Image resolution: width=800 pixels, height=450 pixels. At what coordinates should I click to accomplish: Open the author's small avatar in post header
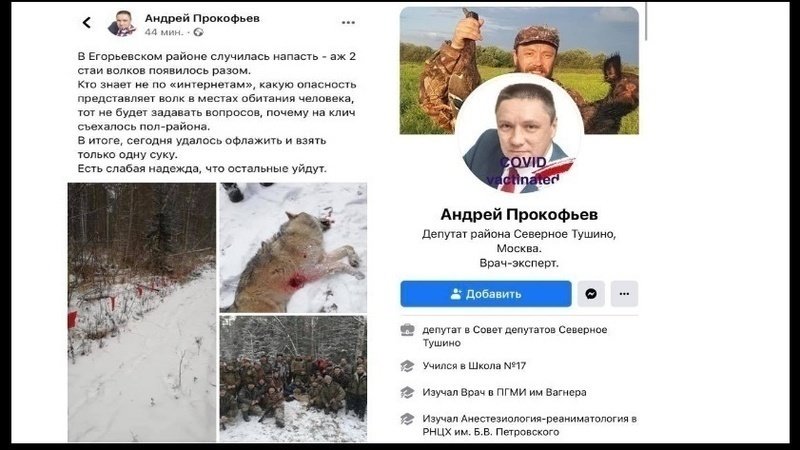(x=122, y=23)
